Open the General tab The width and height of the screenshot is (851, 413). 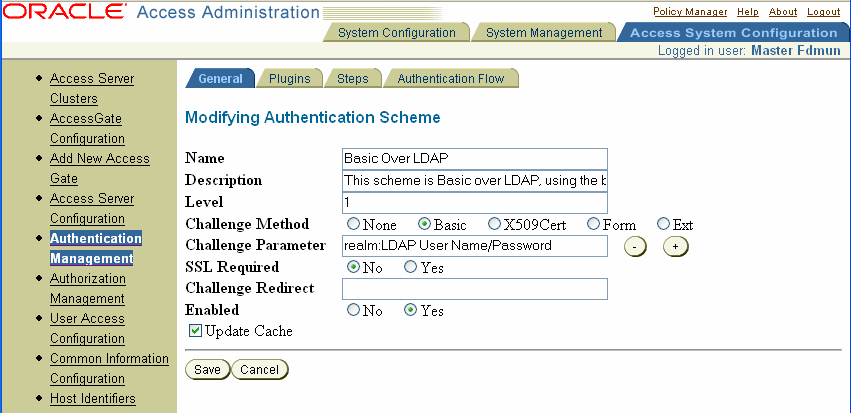pos(220,78)
